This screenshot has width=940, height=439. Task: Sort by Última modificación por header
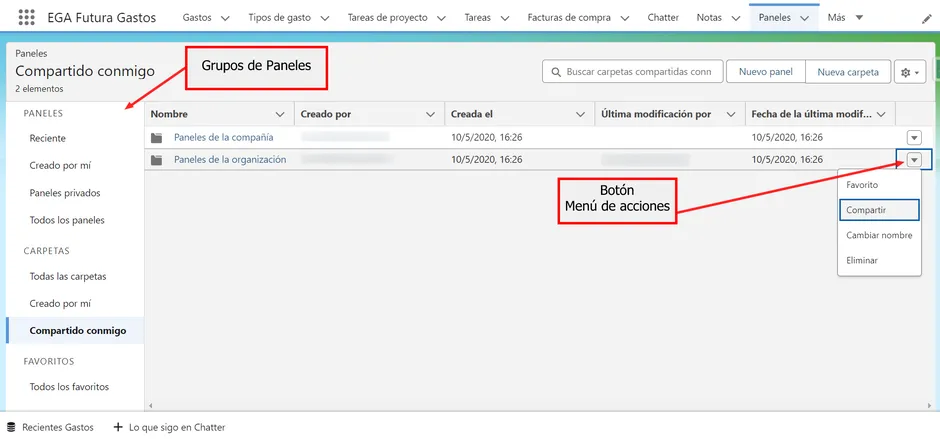tap(656, 114)
